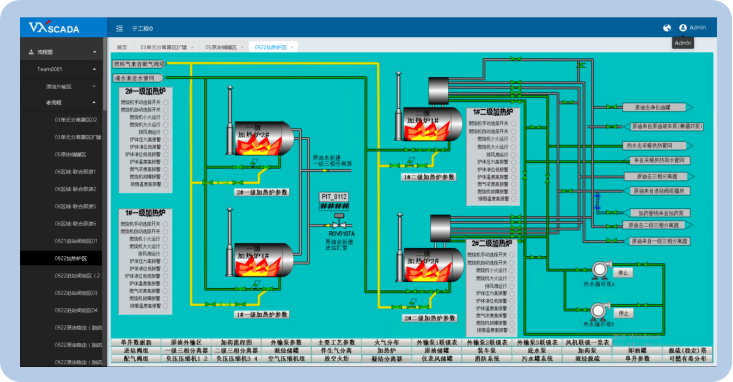Click the Admin user avatar icon
This screenshot has height=382, width=733.
683,28
